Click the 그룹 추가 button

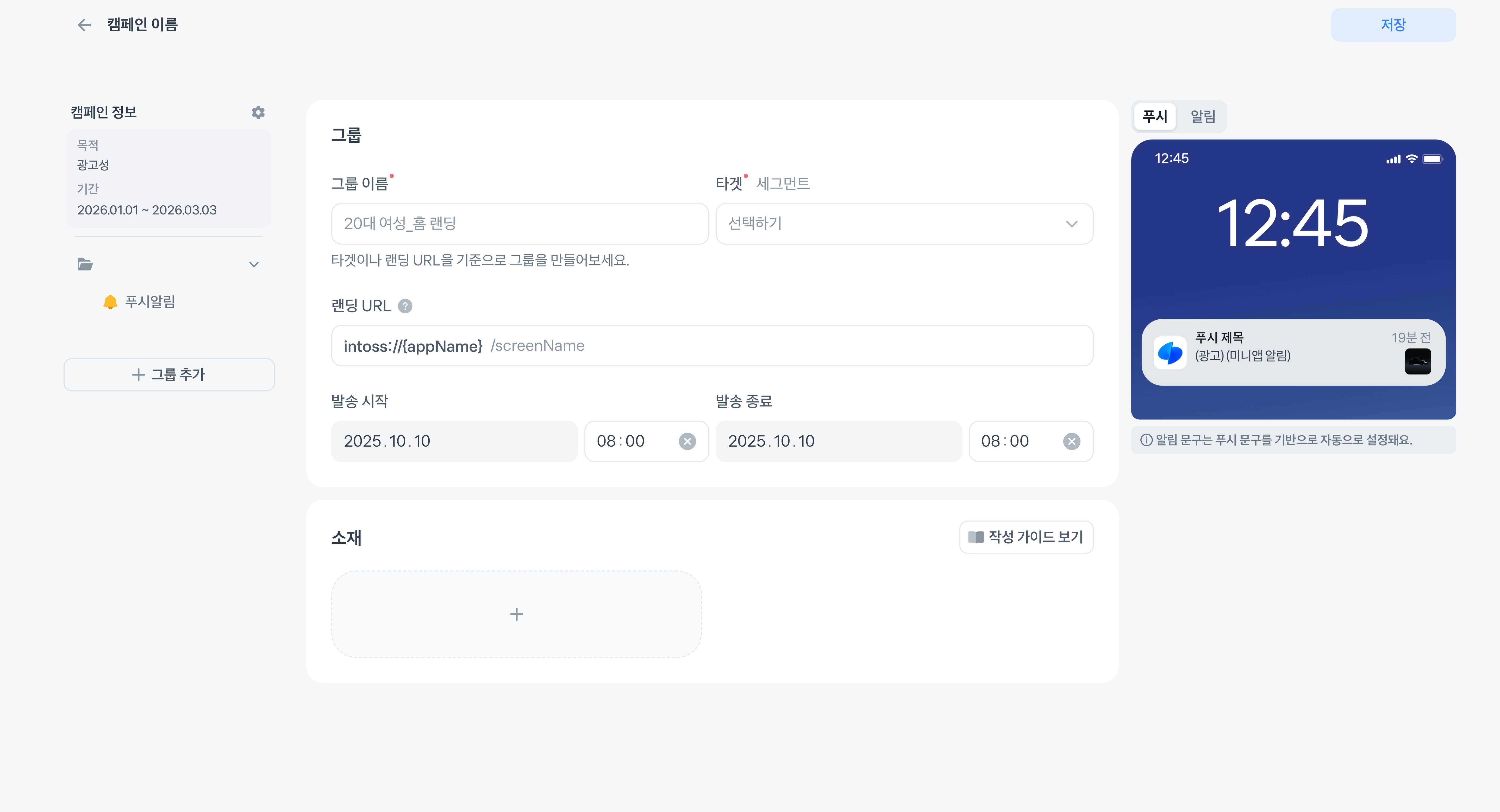pyautogui.click(x=169, y=374)
